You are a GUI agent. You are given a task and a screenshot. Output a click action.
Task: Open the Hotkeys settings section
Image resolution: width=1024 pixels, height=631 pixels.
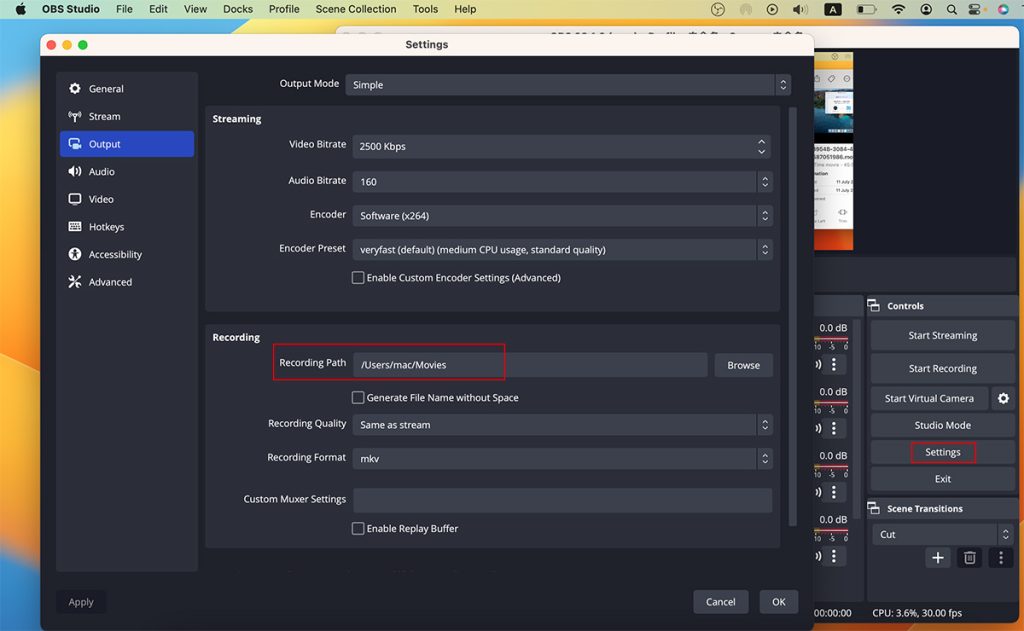[127, 227]
